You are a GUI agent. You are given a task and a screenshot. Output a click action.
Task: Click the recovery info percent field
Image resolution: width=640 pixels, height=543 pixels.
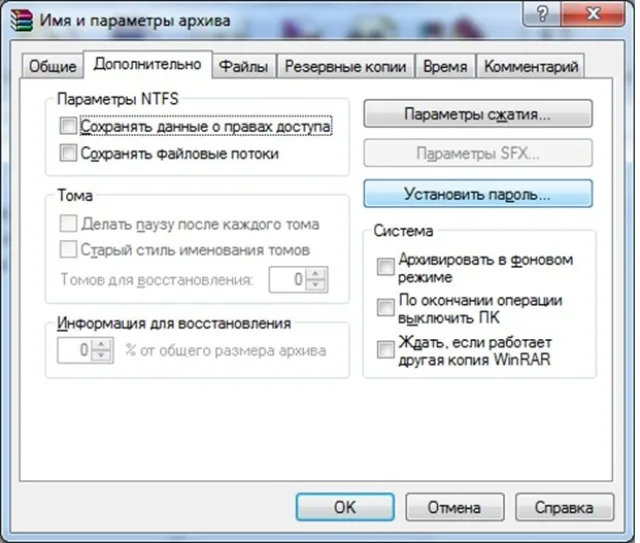tap(74, 350)
